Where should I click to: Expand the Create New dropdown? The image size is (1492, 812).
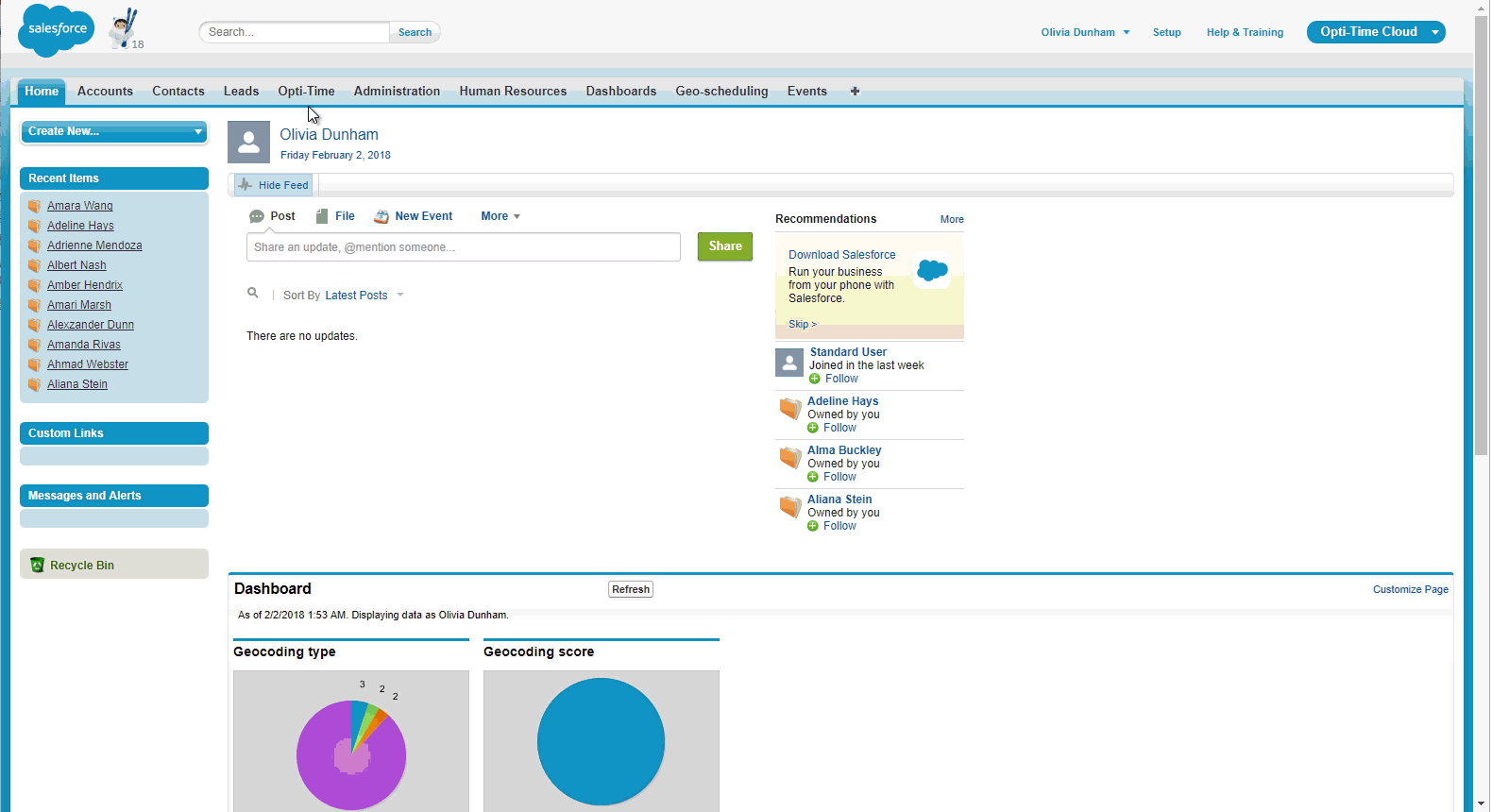(x=113, y=132)
